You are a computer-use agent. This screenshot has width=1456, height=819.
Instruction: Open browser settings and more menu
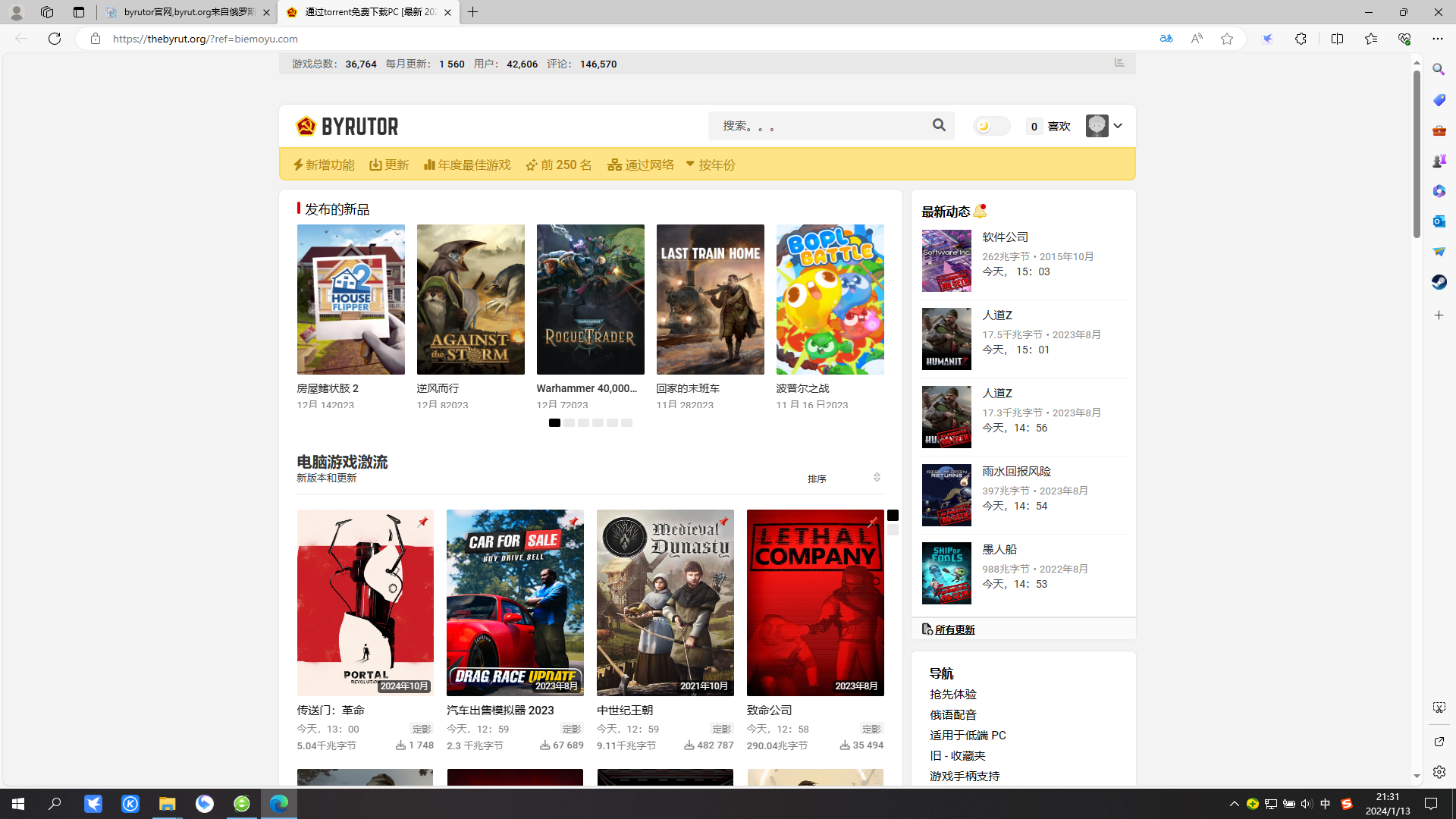point(1437,39)
